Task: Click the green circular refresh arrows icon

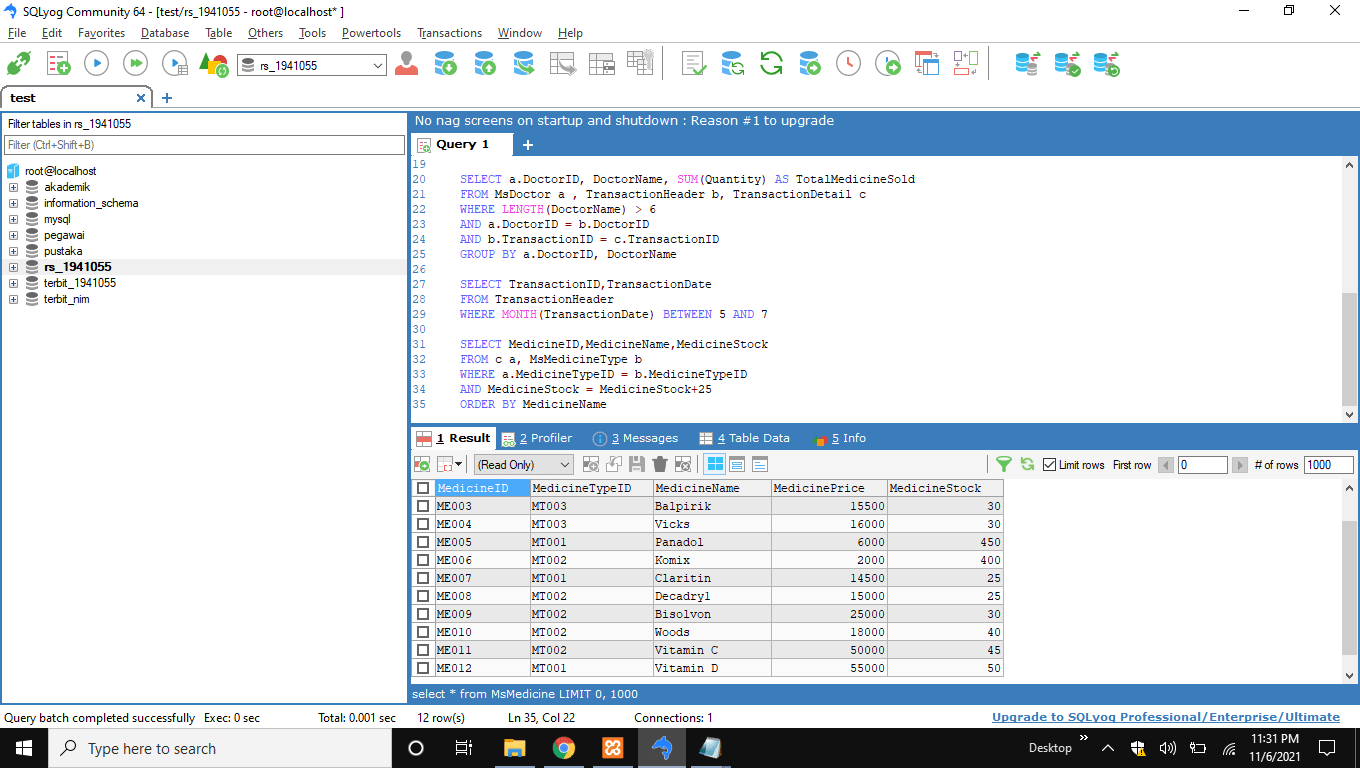Action: (771, 64)
